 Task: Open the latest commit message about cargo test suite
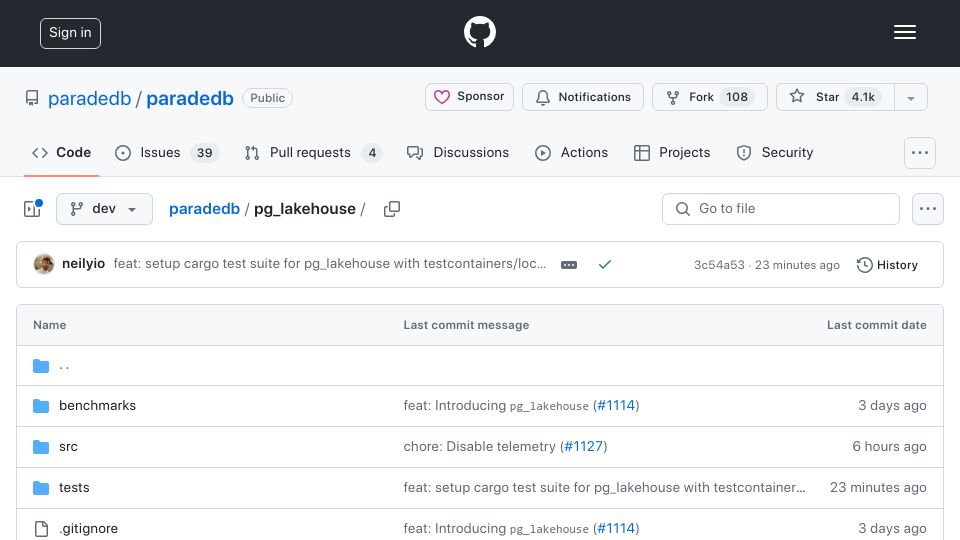point(329,264)
